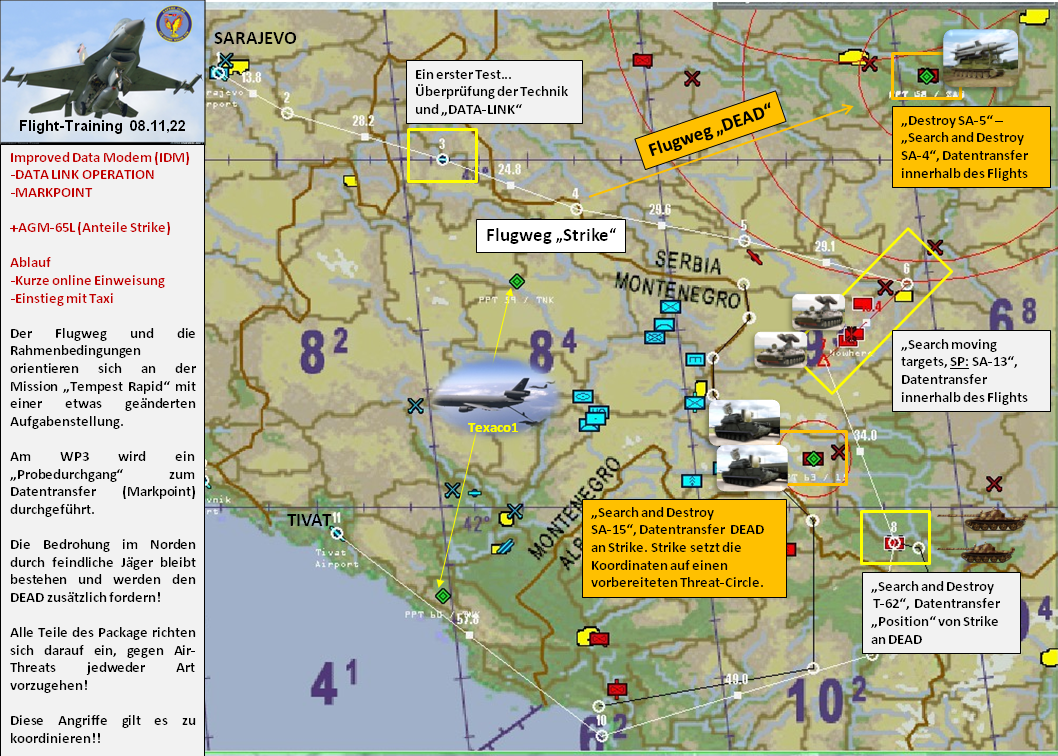Select the small blue aircraft icon near 42°
This screenshot has height=756, width=1058.
[474, 493]
